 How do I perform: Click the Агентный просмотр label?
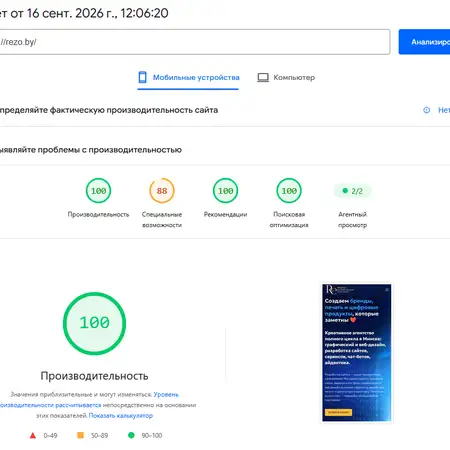[352, 220]
